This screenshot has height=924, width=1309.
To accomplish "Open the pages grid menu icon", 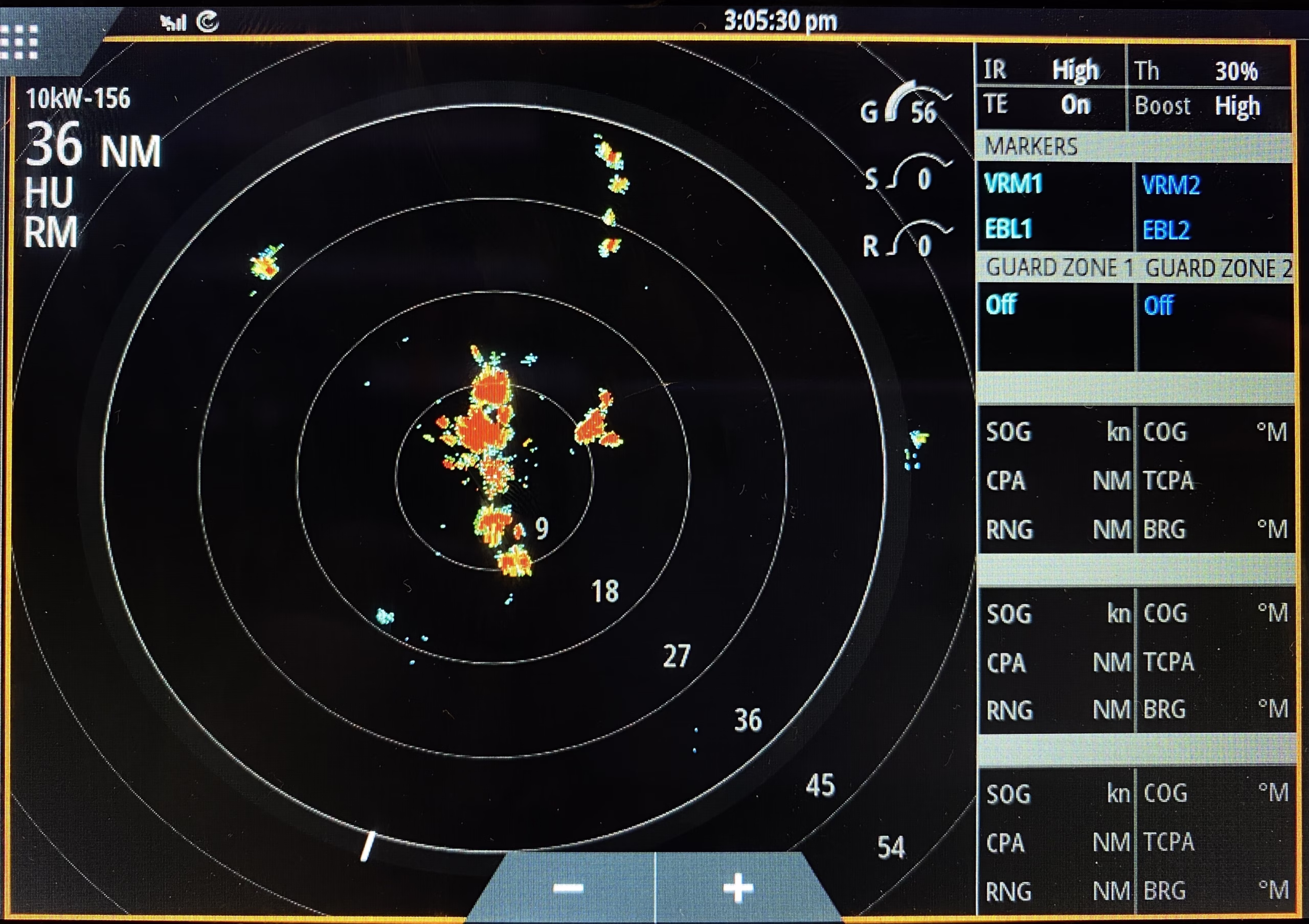I will [19, 41].
